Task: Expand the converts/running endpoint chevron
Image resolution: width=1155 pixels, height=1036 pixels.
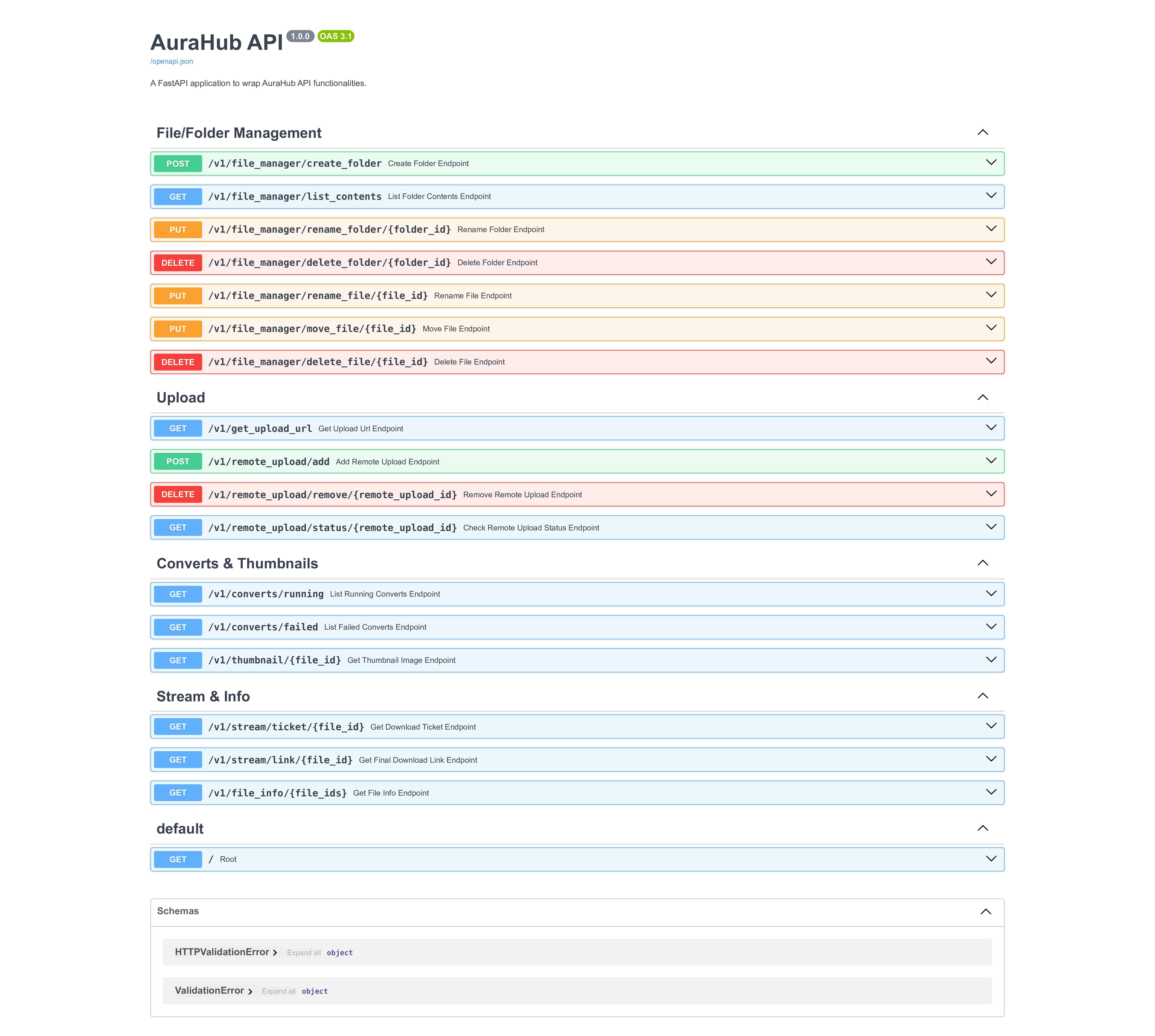Action: (x=991, y=593)
